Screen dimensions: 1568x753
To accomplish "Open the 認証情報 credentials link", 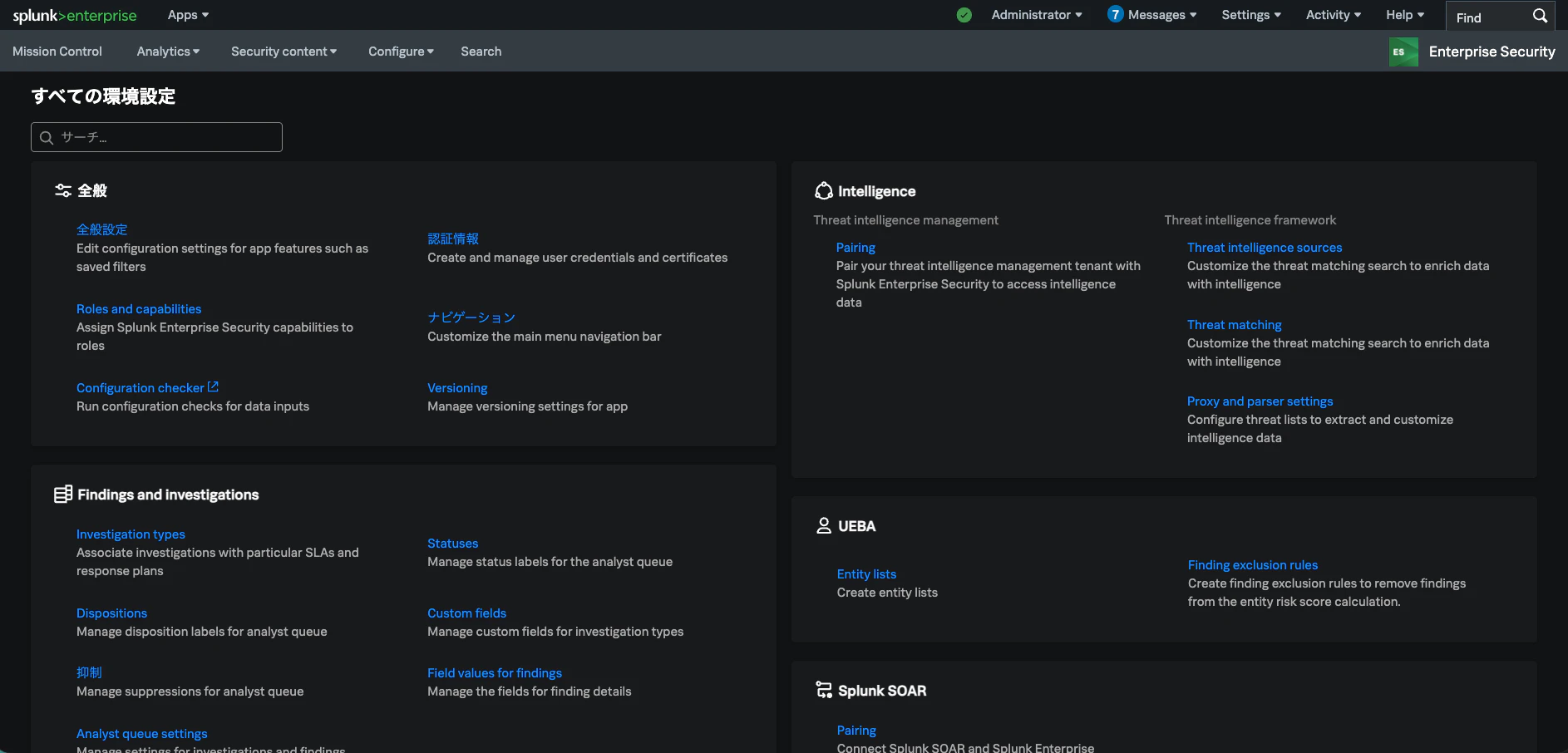I will coord(453,239).
